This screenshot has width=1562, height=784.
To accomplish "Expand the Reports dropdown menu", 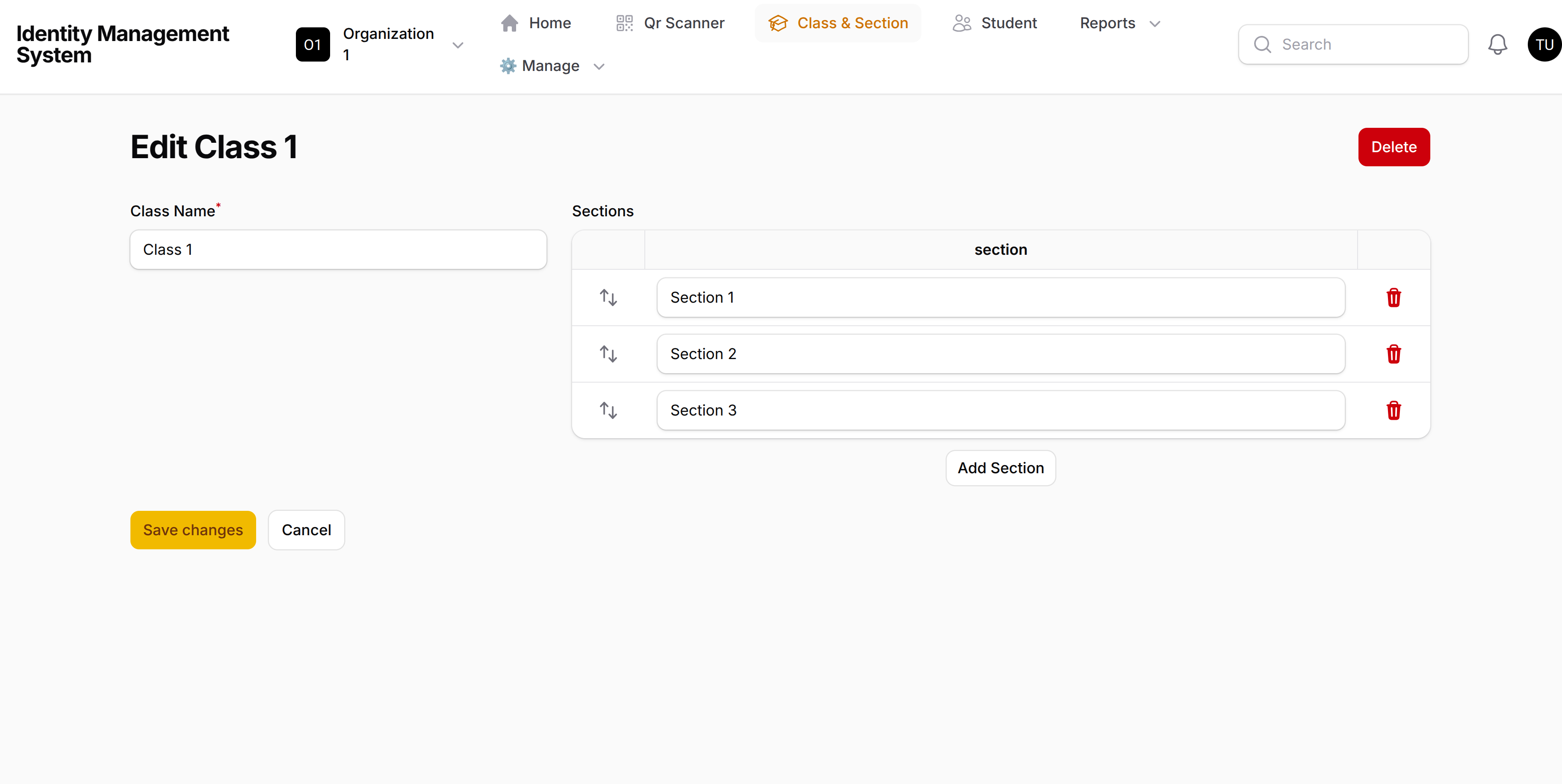I will click(x=1119, y=23).
